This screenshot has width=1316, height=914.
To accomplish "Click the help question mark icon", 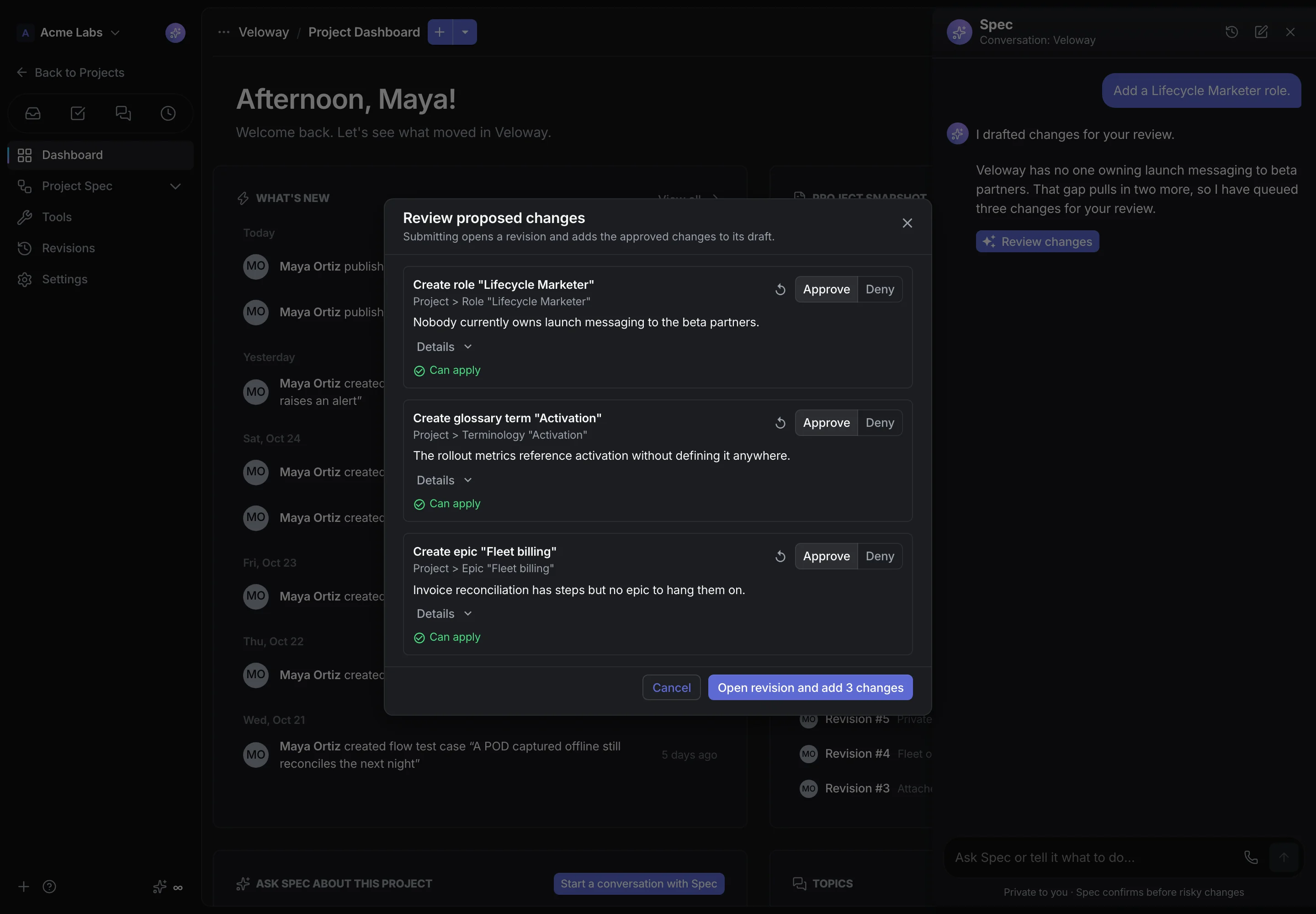I will pos(49,887).
